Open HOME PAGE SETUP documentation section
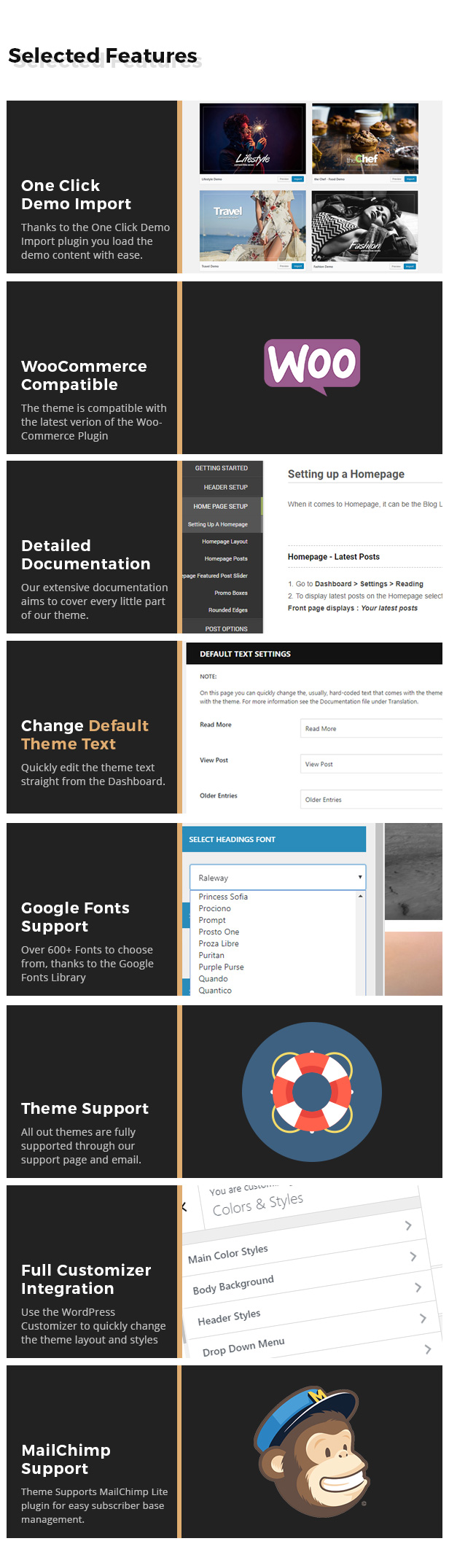The width and height of the screenshot is (449, 1568). tap(222, 506)
